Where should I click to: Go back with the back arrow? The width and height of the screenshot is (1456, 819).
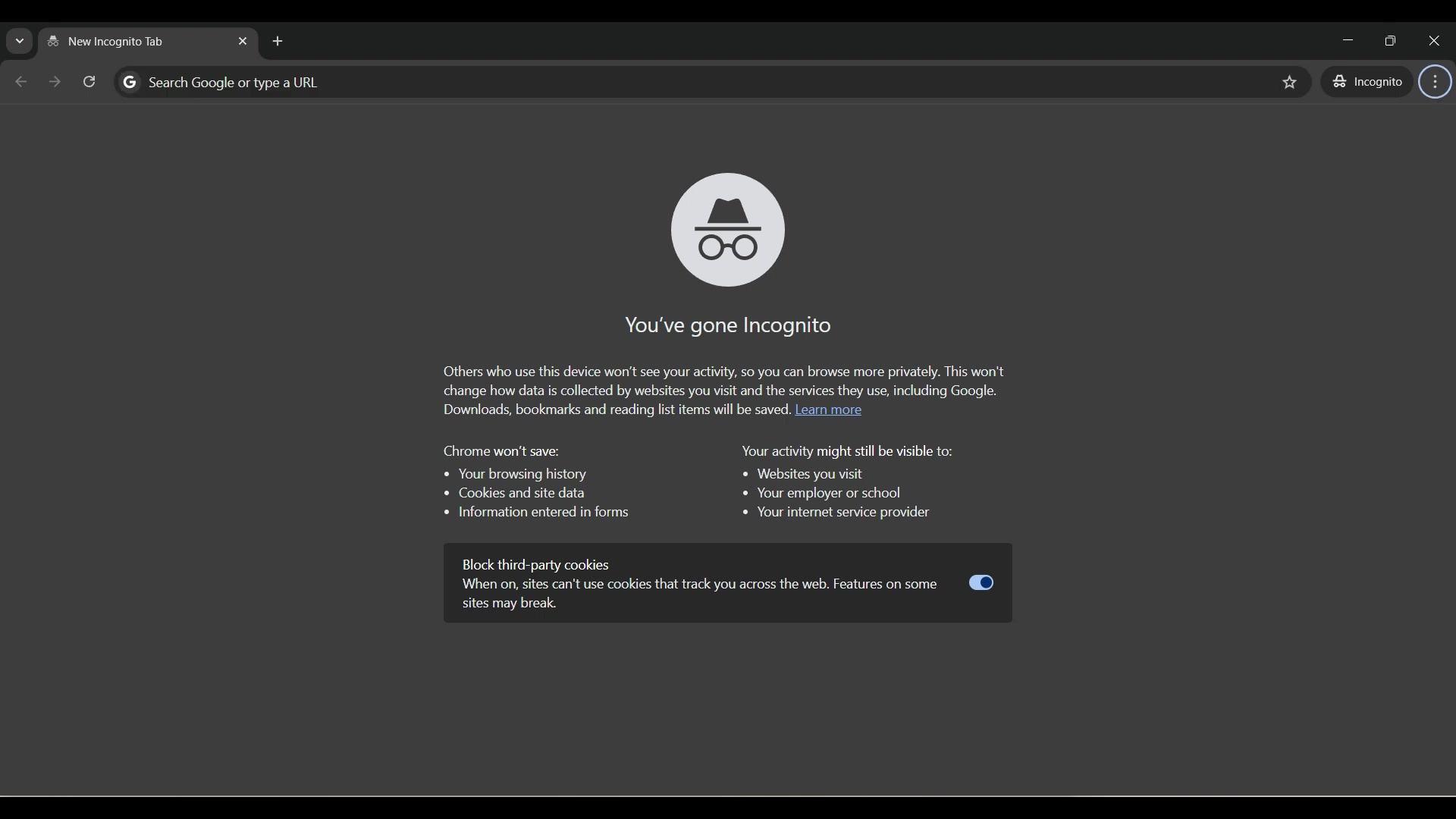coord(21,82)
